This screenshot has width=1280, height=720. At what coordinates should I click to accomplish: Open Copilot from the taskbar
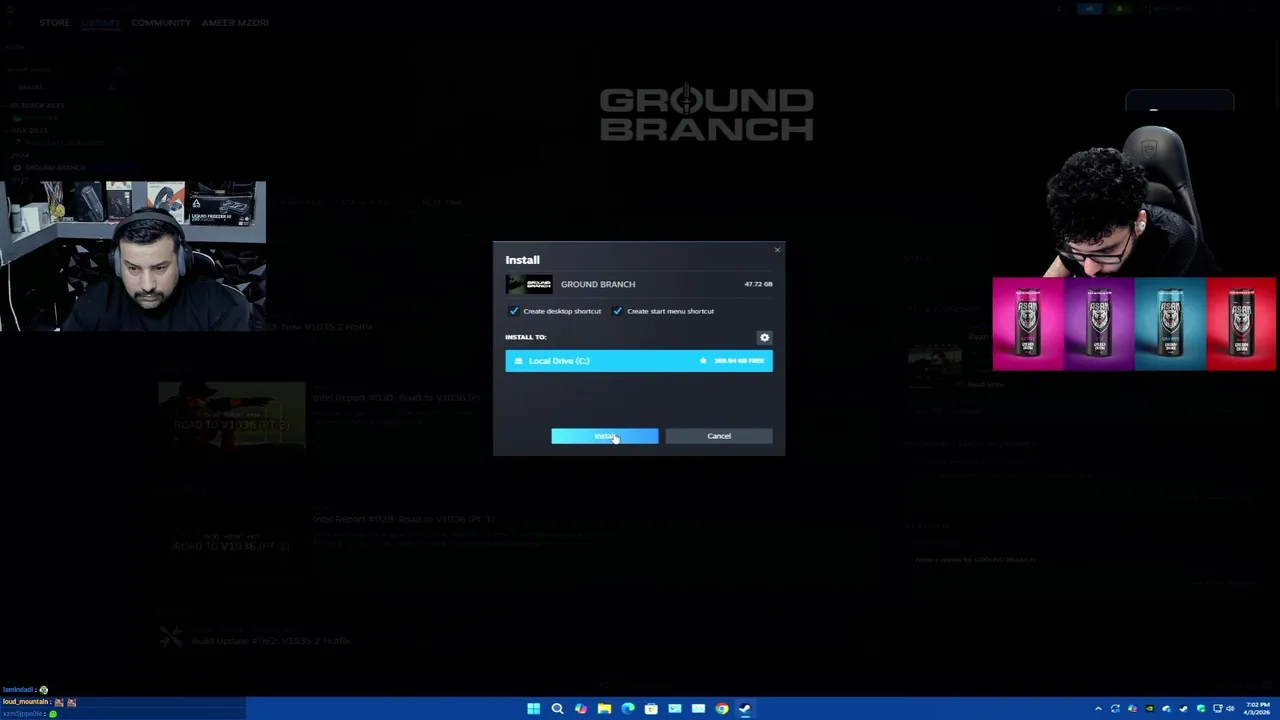(x=581, y=709)
